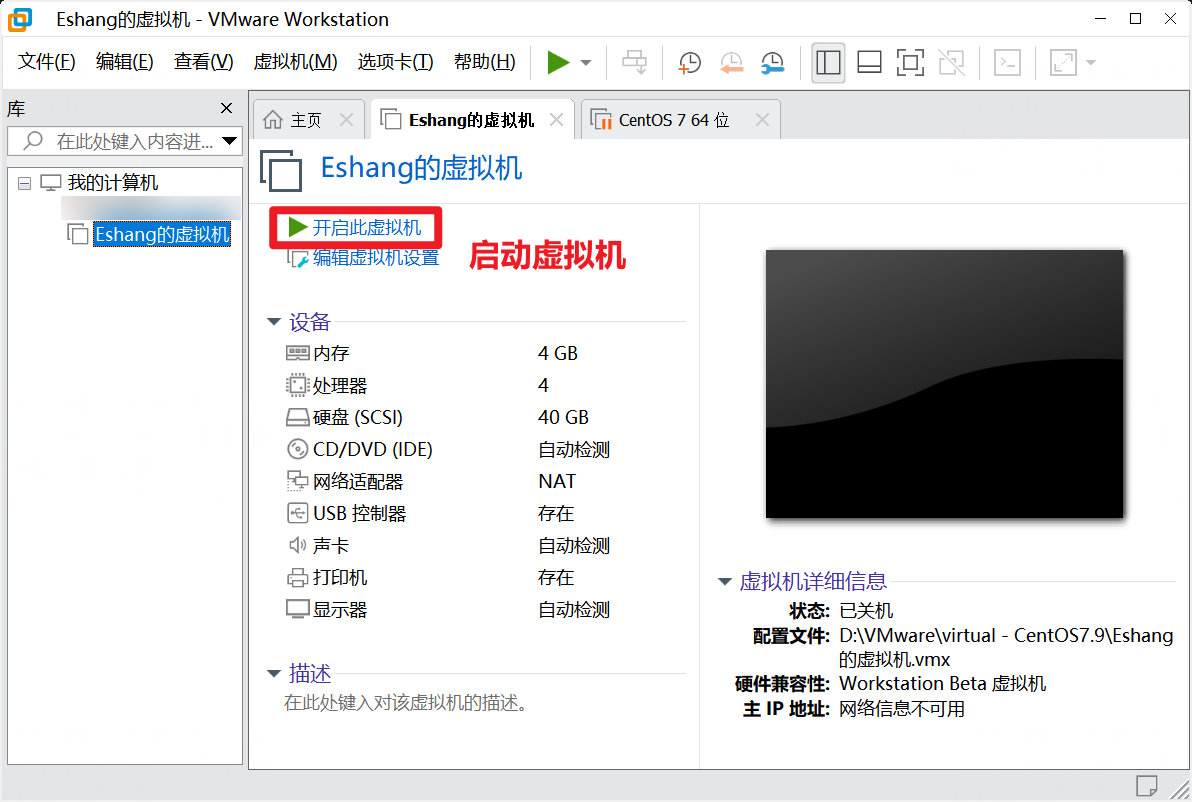Click the Workstation Beta 虚拟机 compatibility text

942,683
